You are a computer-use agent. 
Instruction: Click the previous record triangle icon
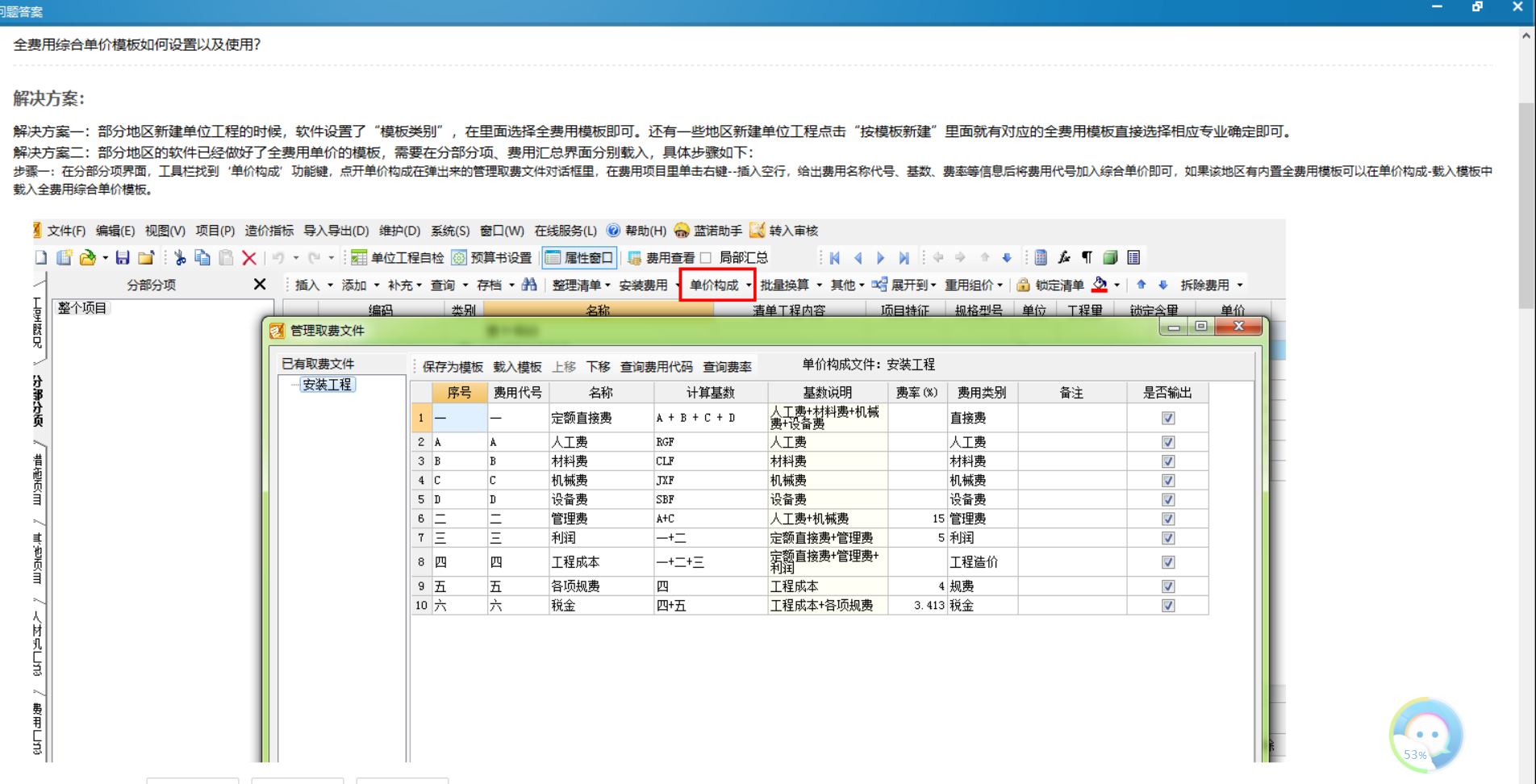(858, 257)
